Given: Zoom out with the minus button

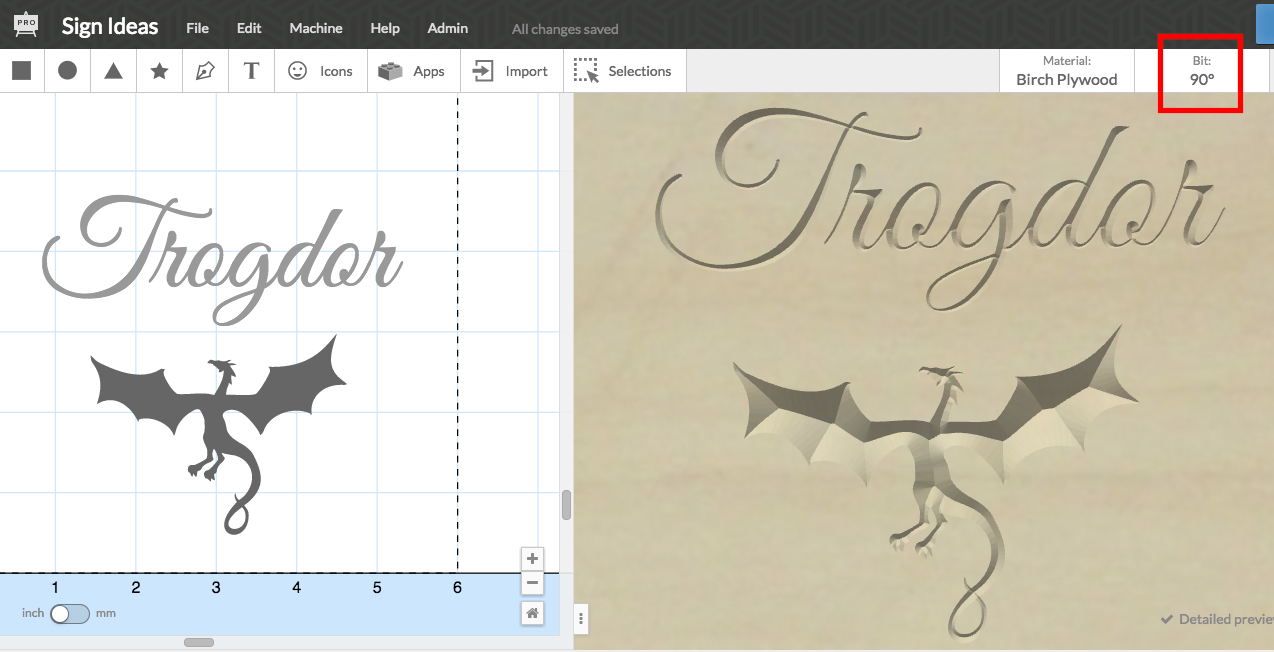Looking at the screenshot, I should click(x=533, y=583).
